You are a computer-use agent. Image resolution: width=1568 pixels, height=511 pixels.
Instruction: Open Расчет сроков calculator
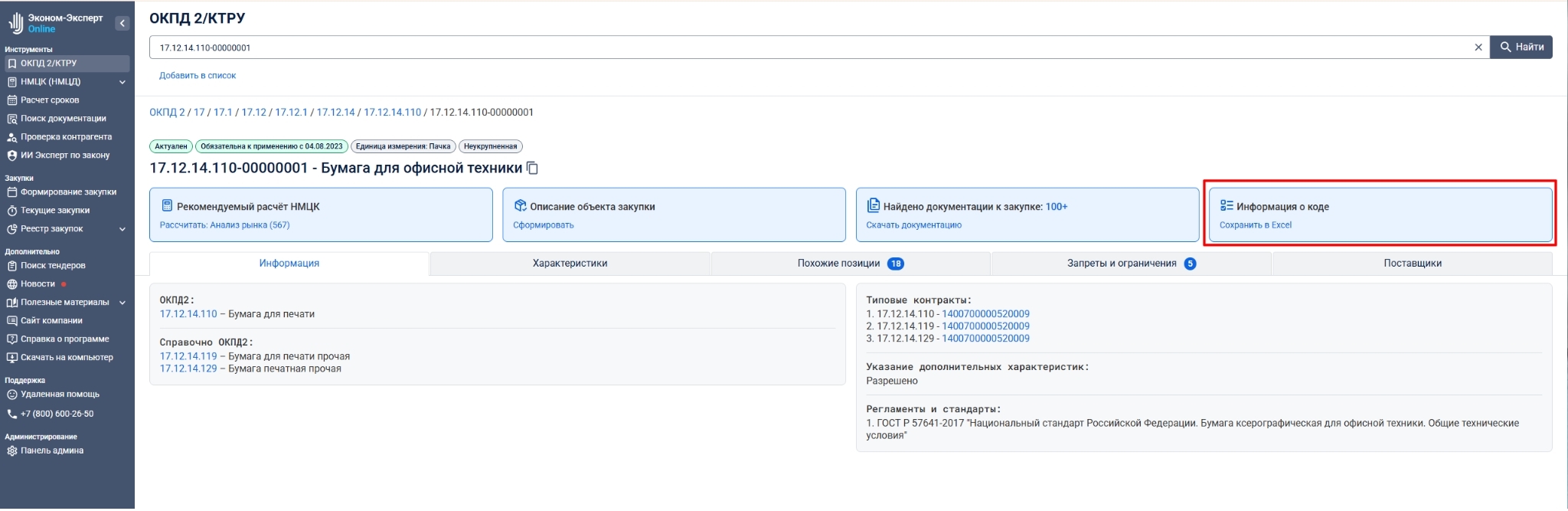tap(50, 100)
